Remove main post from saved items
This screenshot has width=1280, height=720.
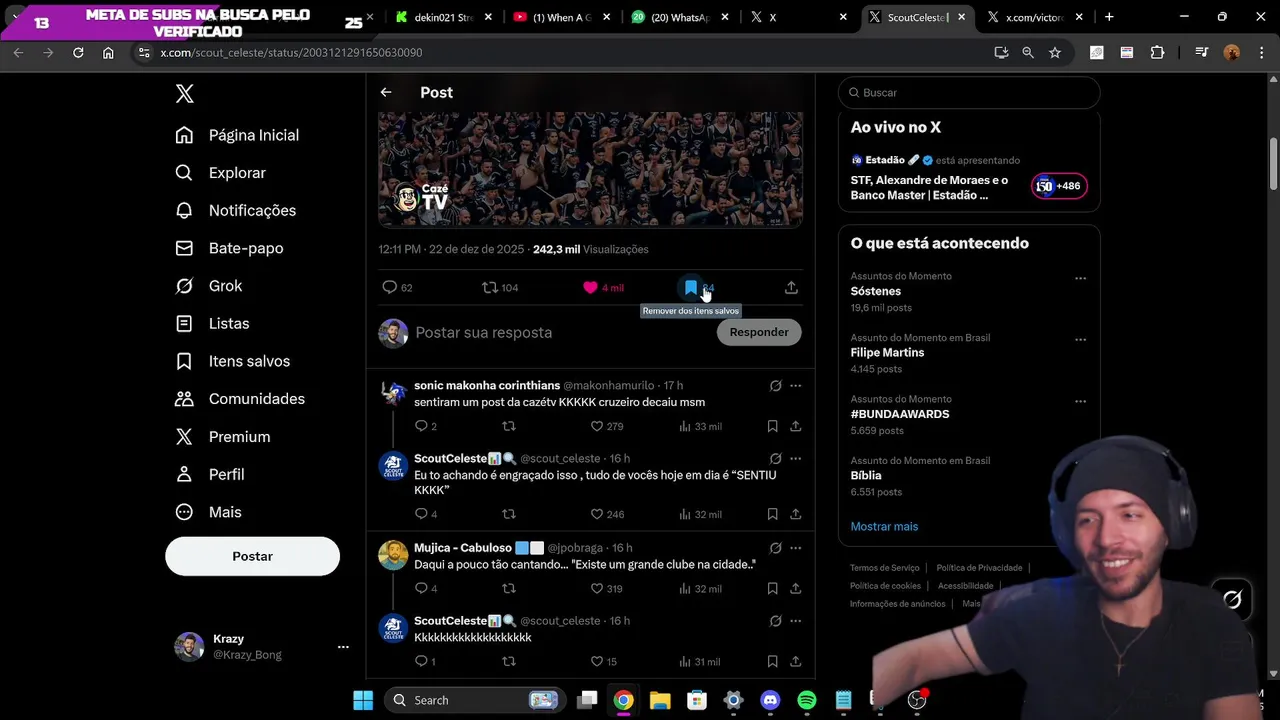(691, 287)
